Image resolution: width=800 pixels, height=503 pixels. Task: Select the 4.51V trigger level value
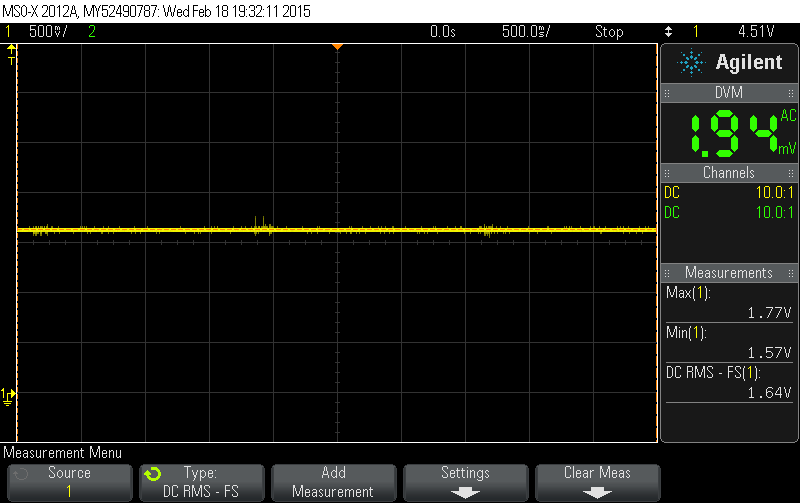coord(756,32)
